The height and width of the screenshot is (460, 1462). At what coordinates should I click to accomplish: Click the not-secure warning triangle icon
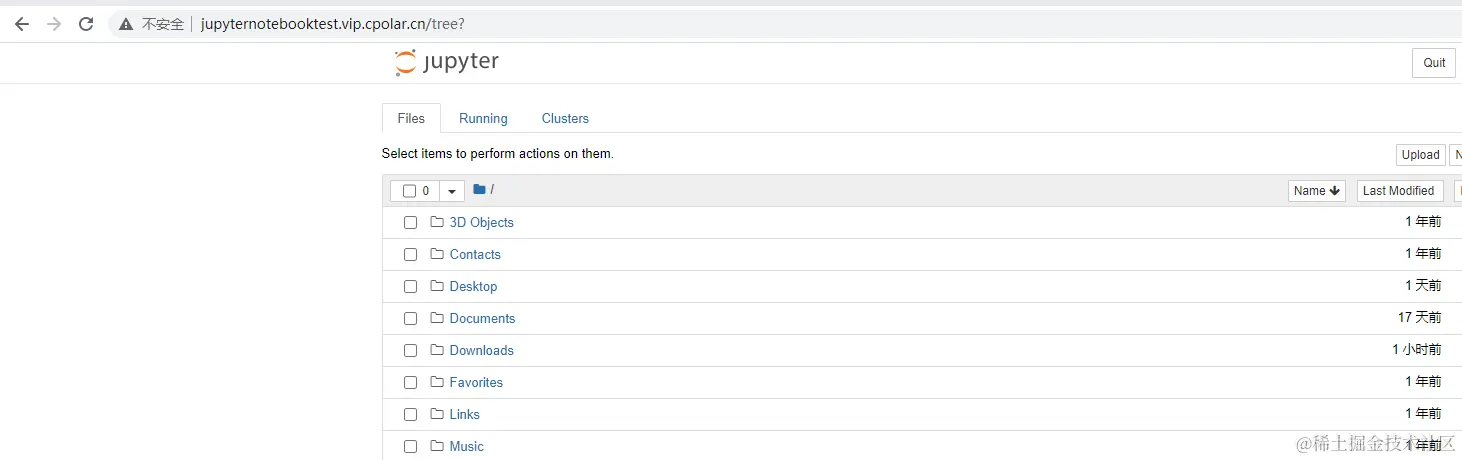click(x=125, y=24)
